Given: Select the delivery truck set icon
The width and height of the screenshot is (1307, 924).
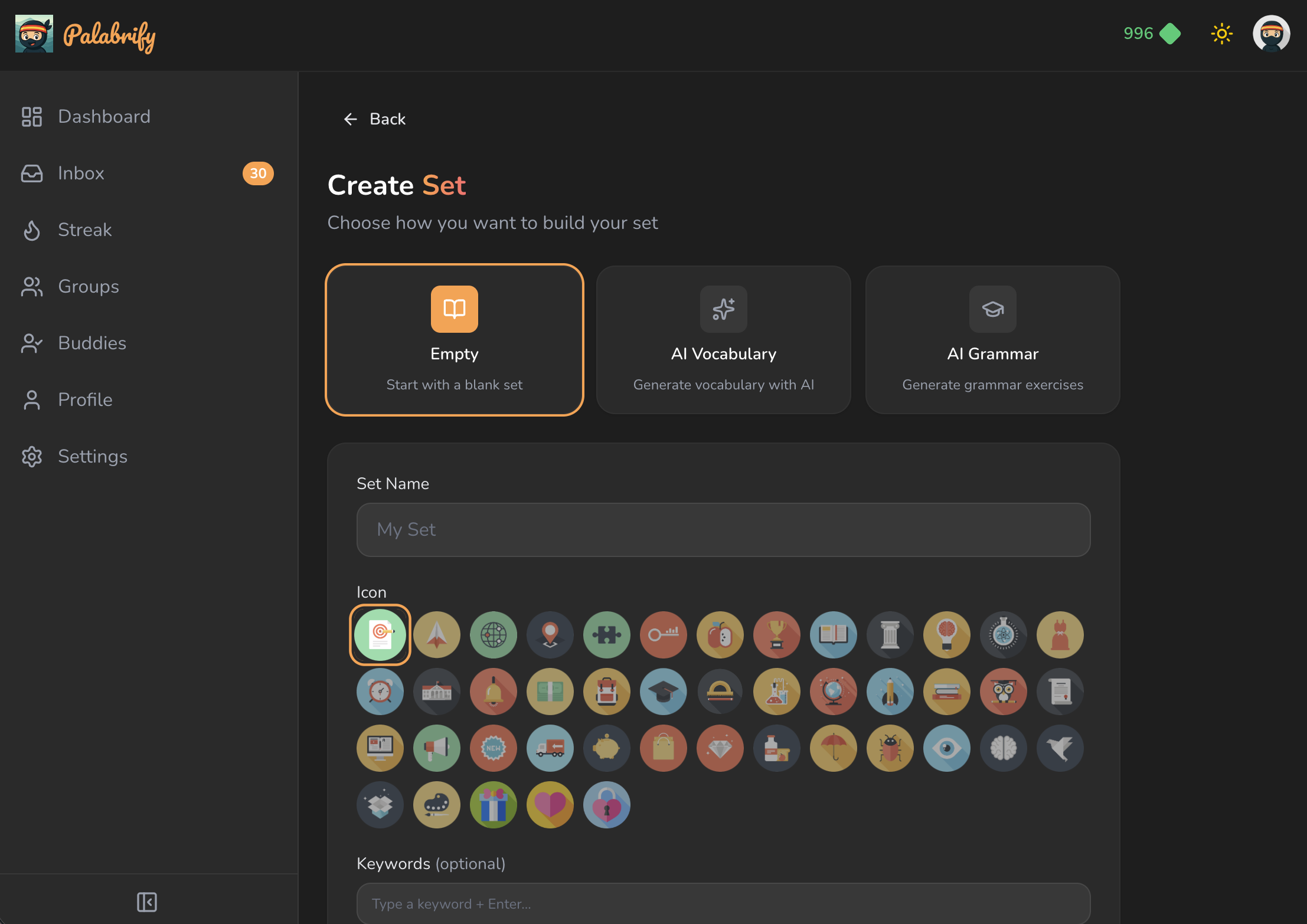Looking at the screenshot, I should click(550, 748).
